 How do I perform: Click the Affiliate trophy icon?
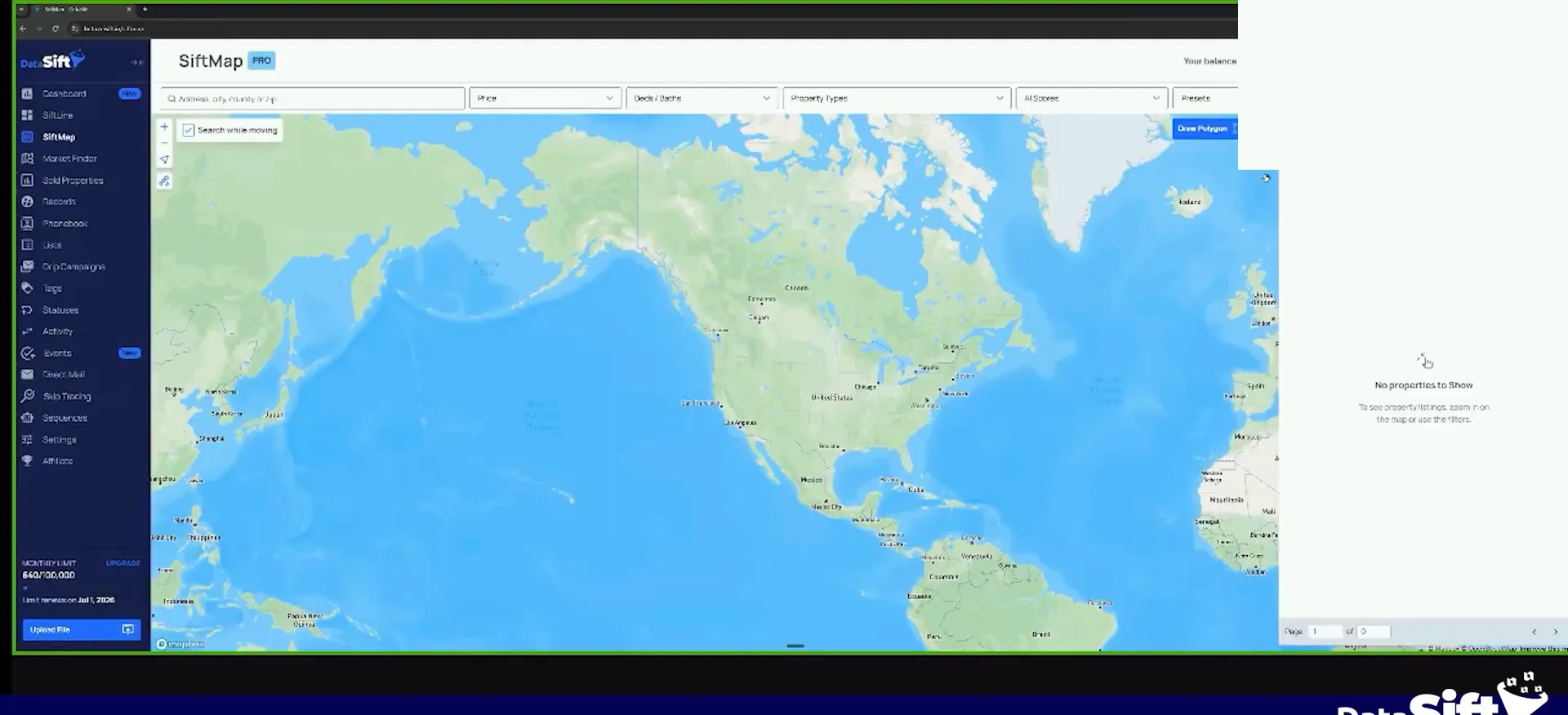[27, 461]
